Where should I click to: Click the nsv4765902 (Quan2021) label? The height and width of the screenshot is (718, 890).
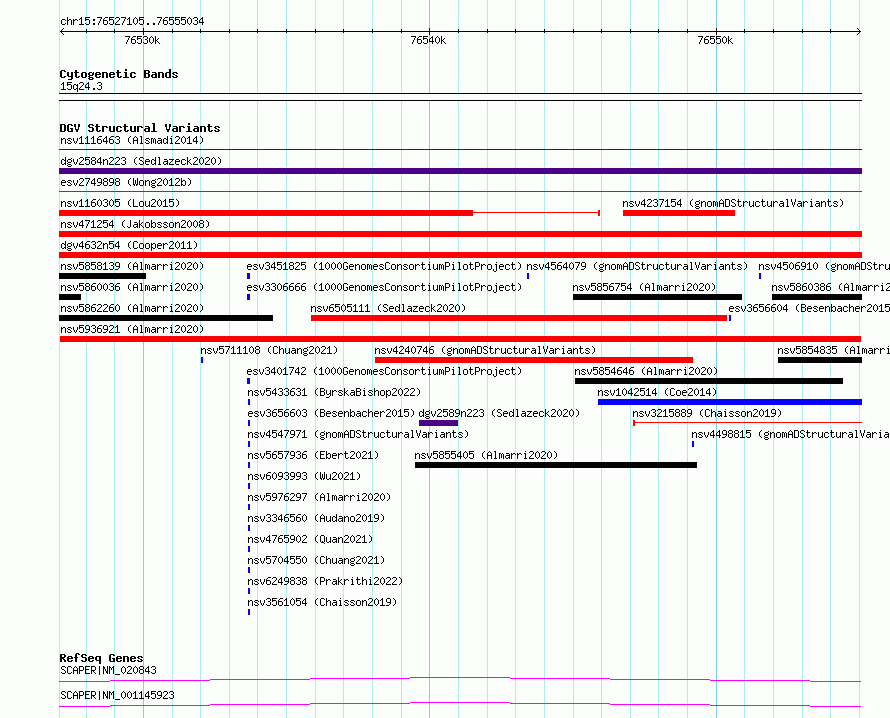(x=310, y=539)
